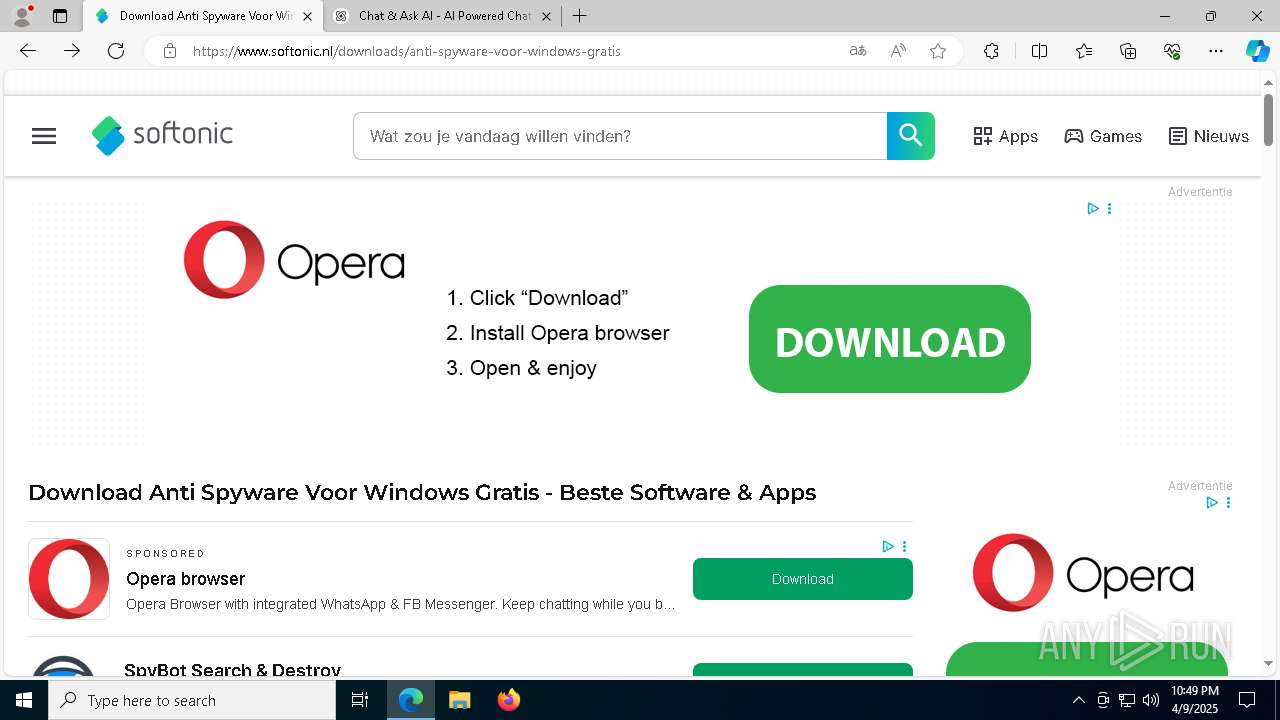This screenshot has width=1280, height=720.
Task: Click the search magnifier button
Action: (911, 136)
